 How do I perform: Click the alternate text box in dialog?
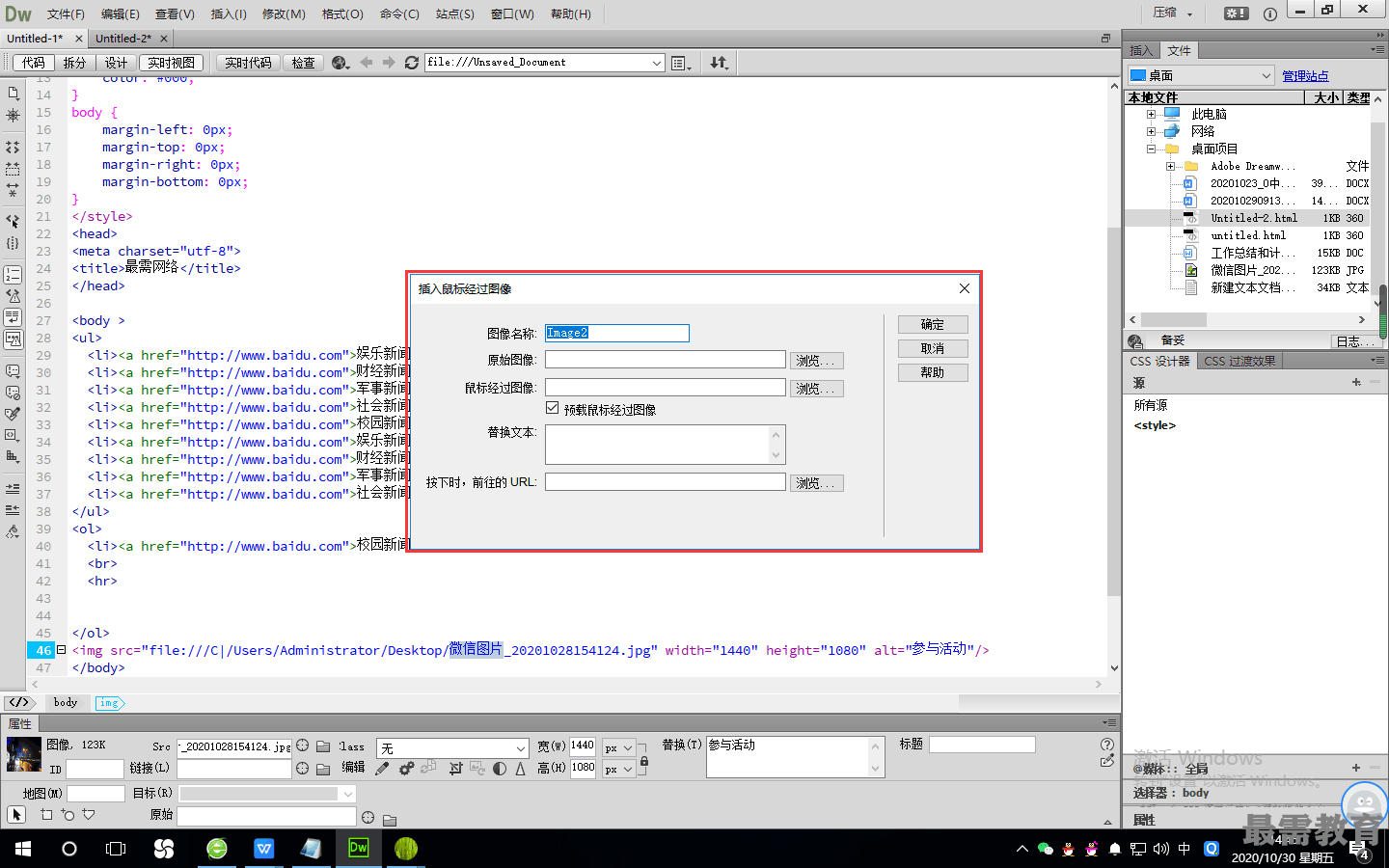click(666, 445)
